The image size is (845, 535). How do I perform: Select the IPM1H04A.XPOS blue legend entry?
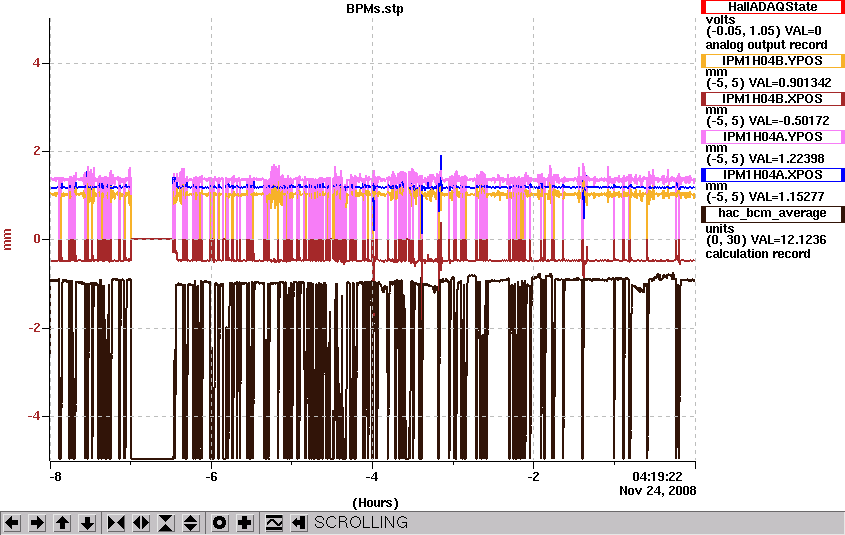pos(772,175)
